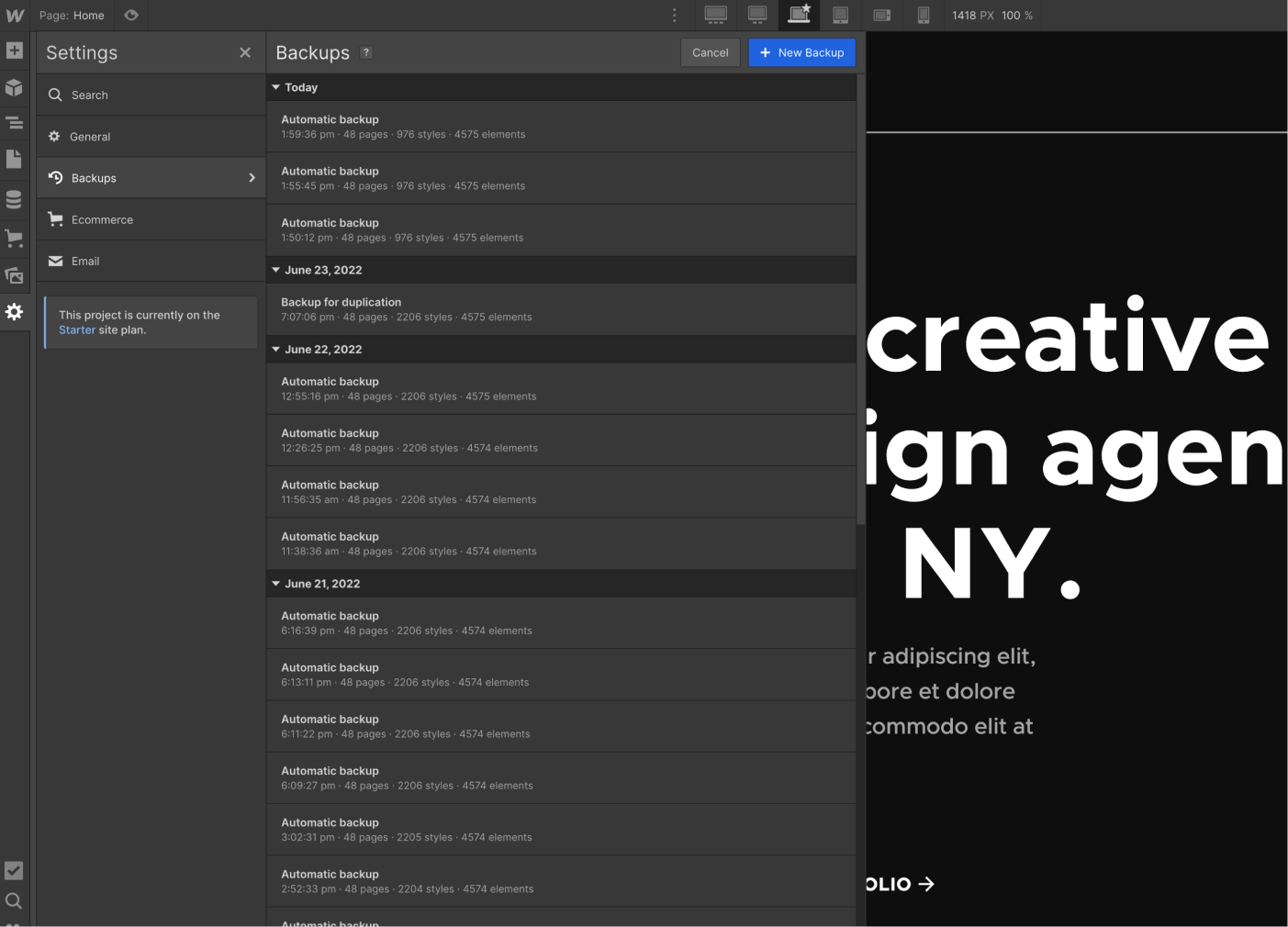Open General settings

(x=151, y=137)
